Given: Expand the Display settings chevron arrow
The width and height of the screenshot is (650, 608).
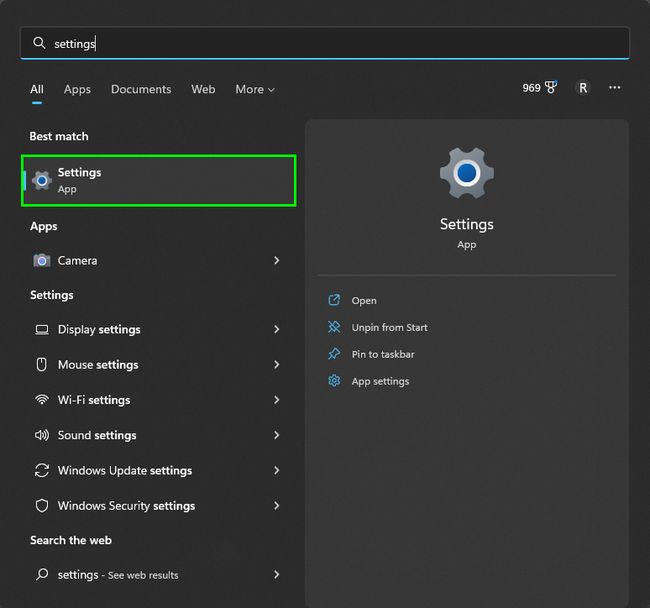Looking at the screenshot, I should click(x=276, y=330).
